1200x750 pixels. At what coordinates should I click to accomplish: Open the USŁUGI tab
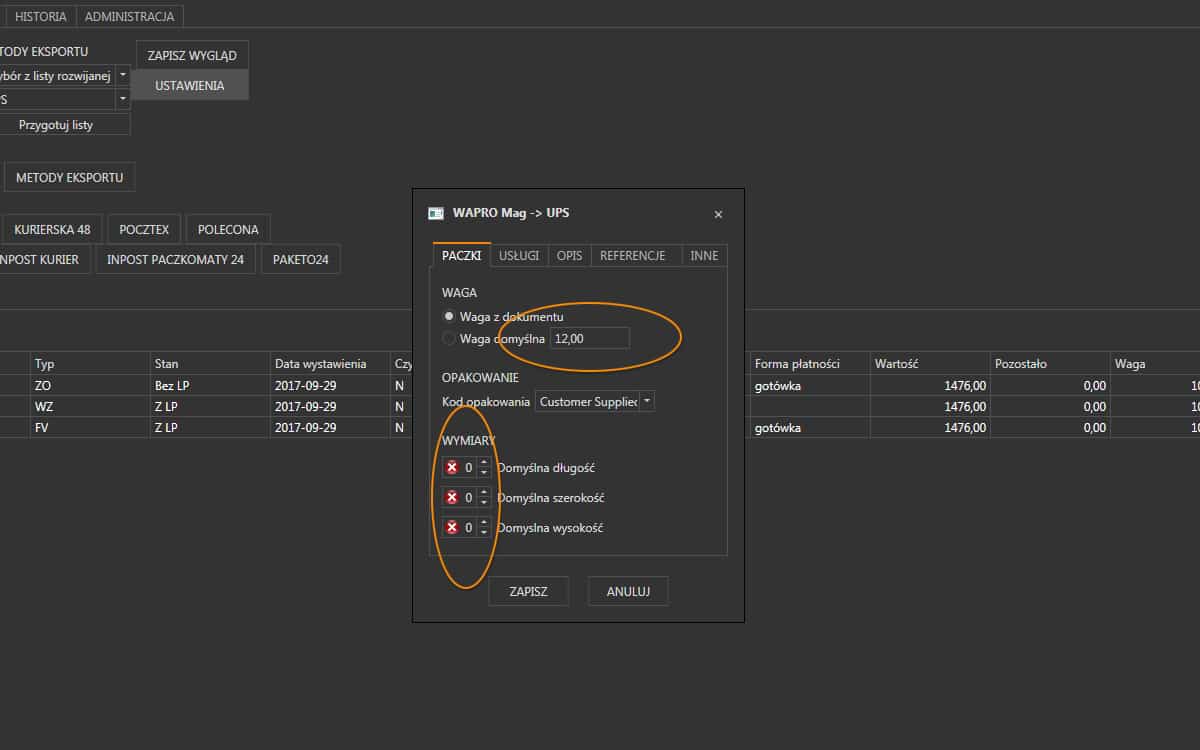tap(519, 256)
